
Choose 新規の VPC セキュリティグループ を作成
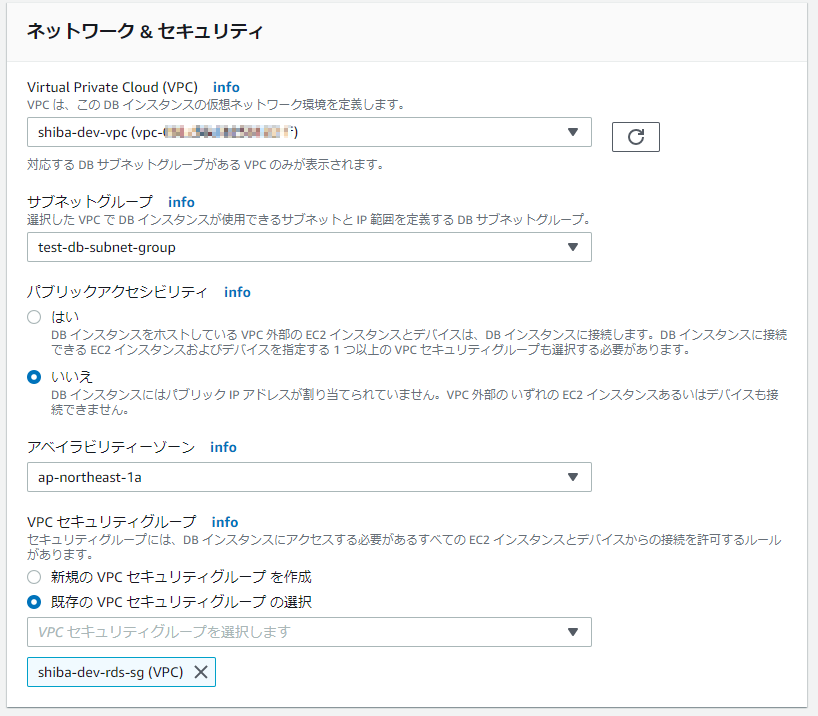tap(34, 577)
